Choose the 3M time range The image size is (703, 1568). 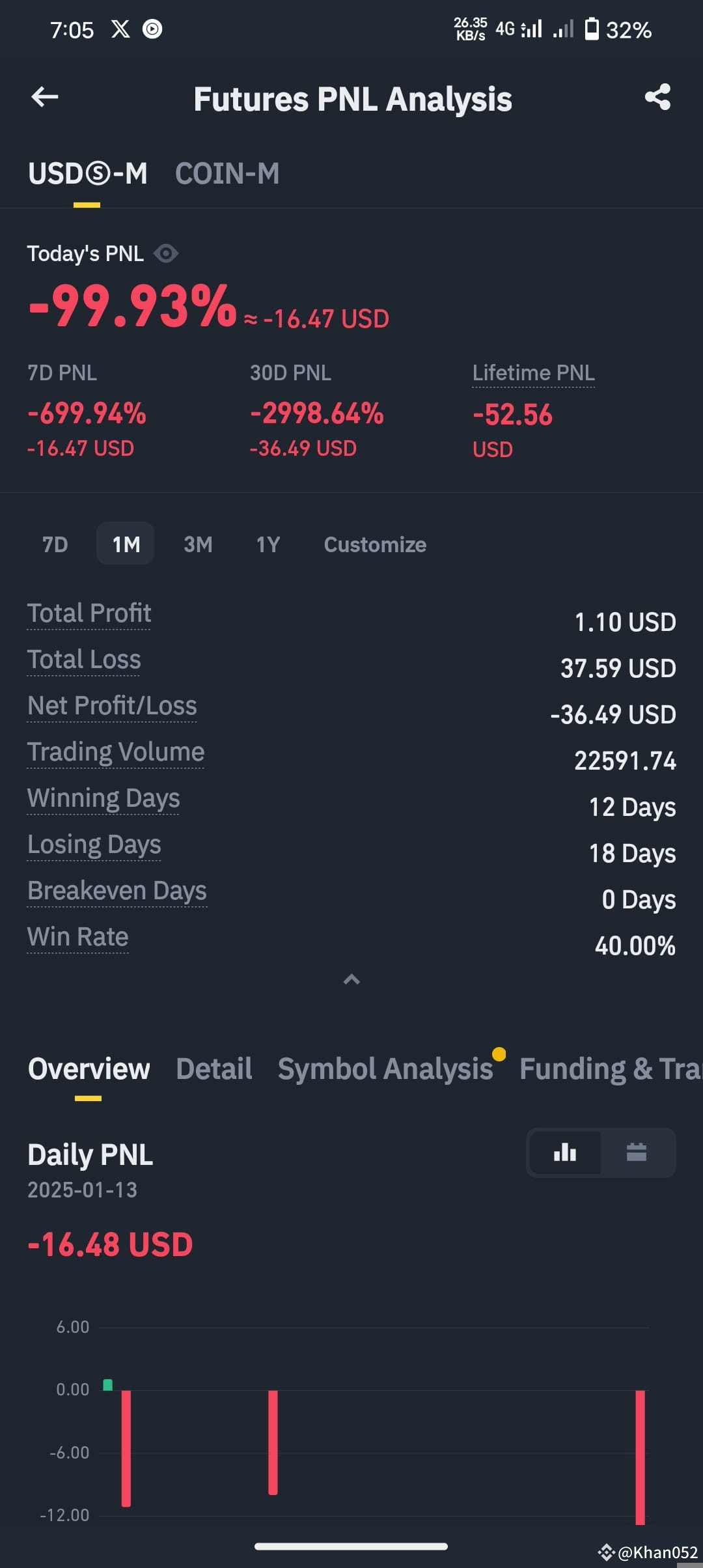pos(198,544)
